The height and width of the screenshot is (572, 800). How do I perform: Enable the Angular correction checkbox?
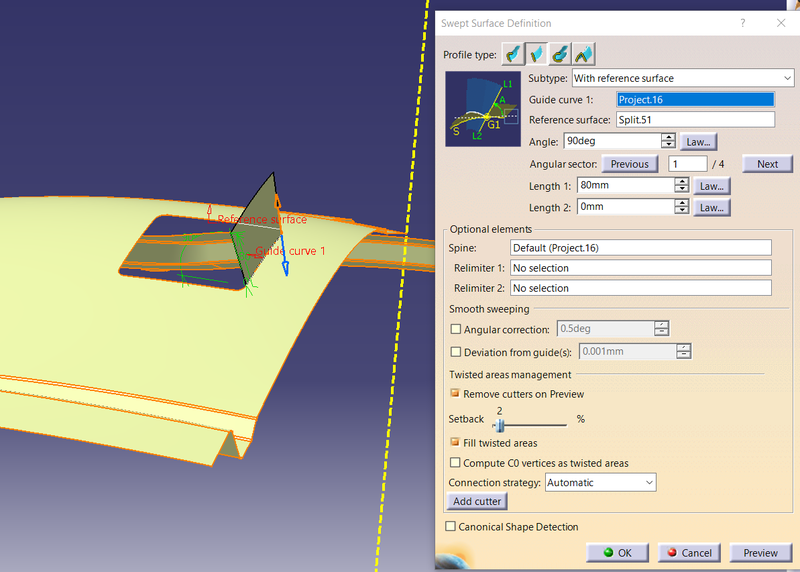click(456, 329)
